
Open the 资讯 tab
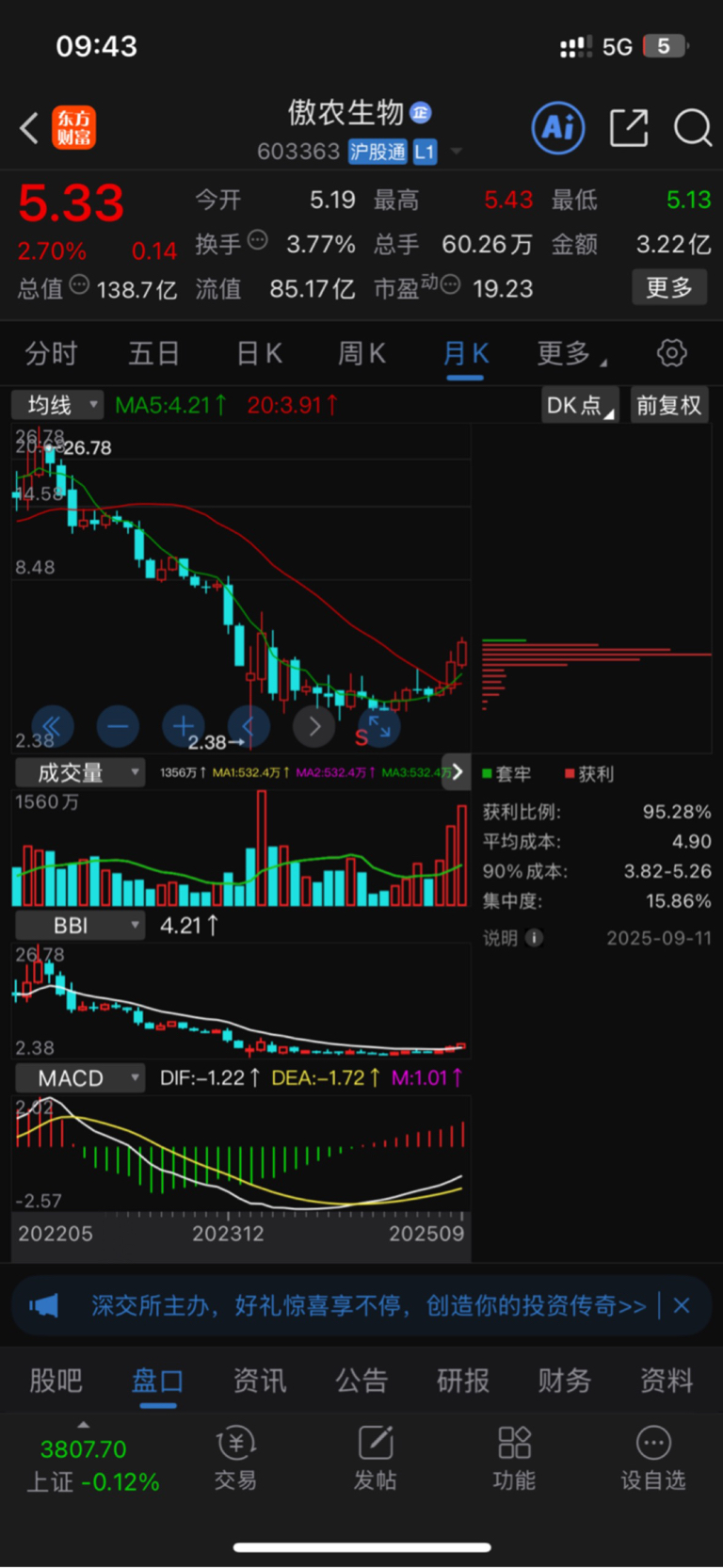[260, 1381]
